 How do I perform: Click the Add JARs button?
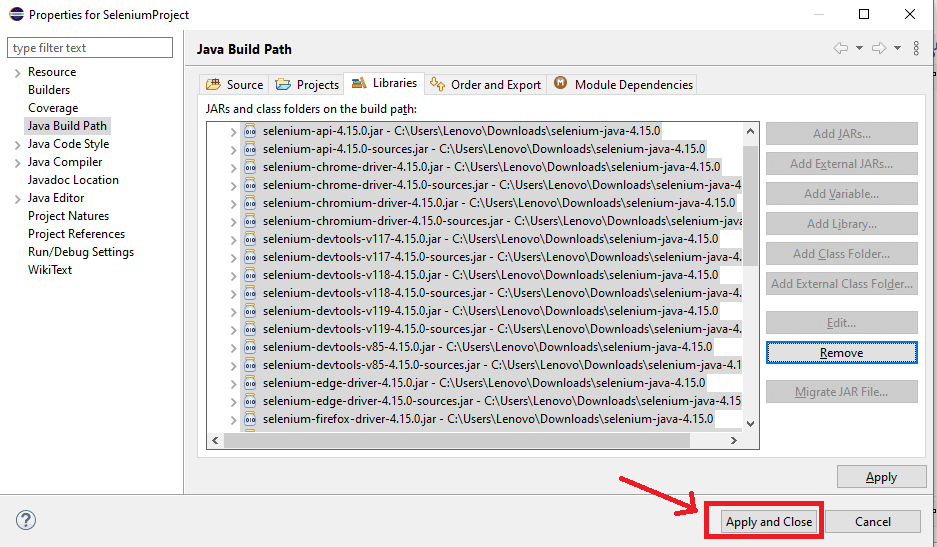(841, 134)
